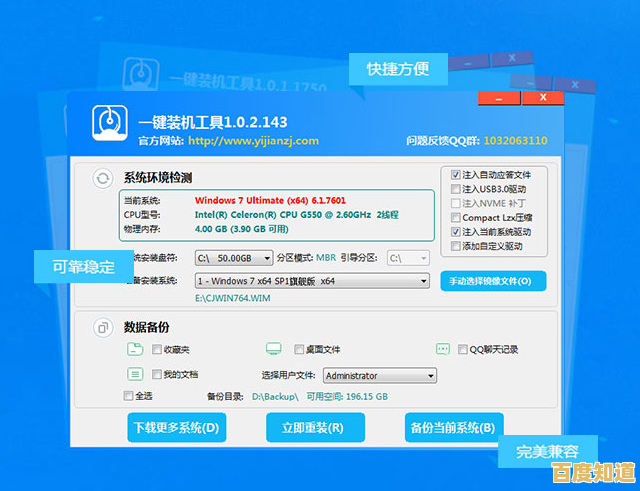Click the logo of the background 1.0.1.1750 window

click(141, 73)
